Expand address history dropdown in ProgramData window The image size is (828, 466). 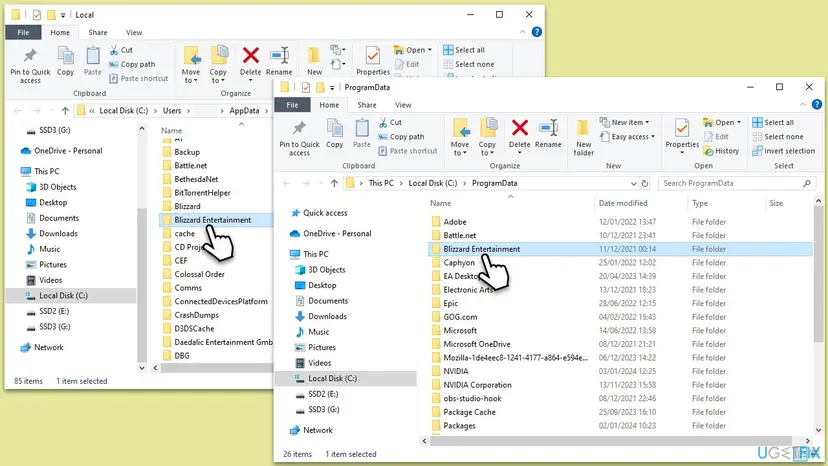(634, 183)
